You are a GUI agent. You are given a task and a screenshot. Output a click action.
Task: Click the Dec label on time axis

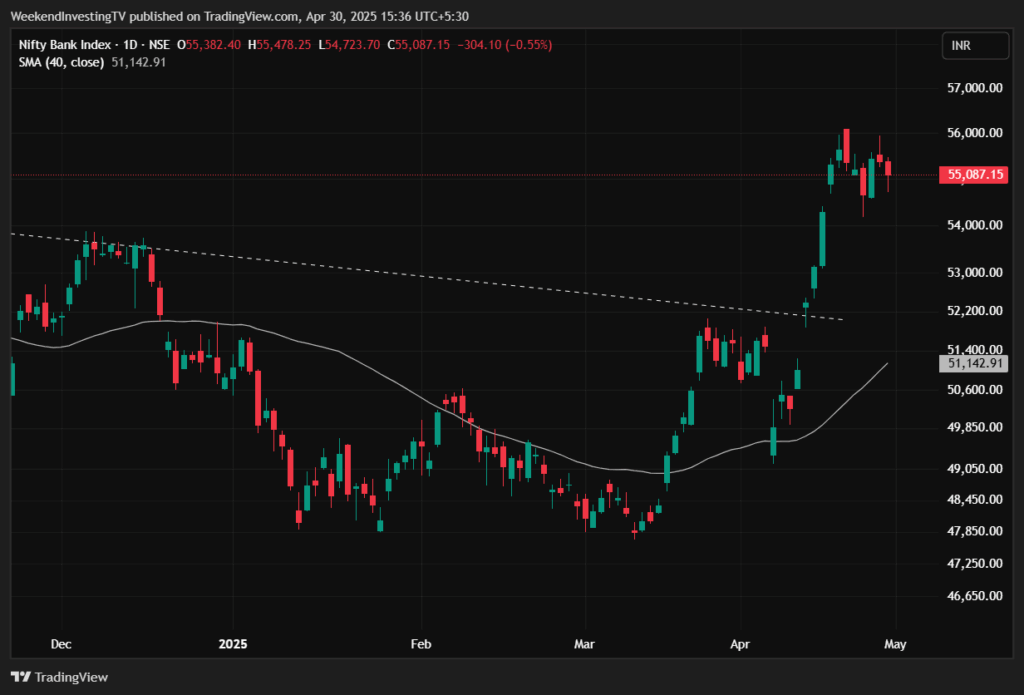(61, 644)
